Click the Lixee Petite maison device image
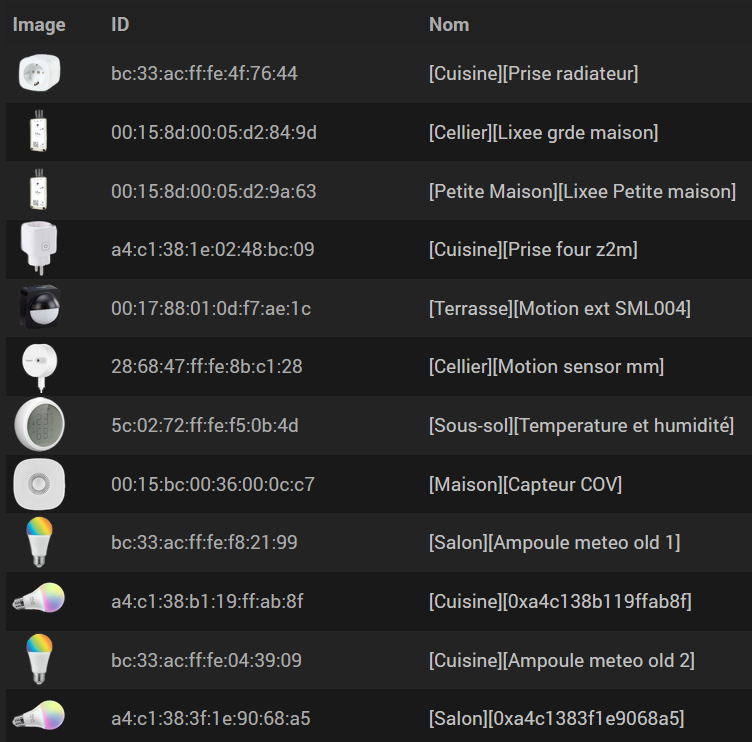Viewport: 752px width, 742px height. [x=38, y=190]
